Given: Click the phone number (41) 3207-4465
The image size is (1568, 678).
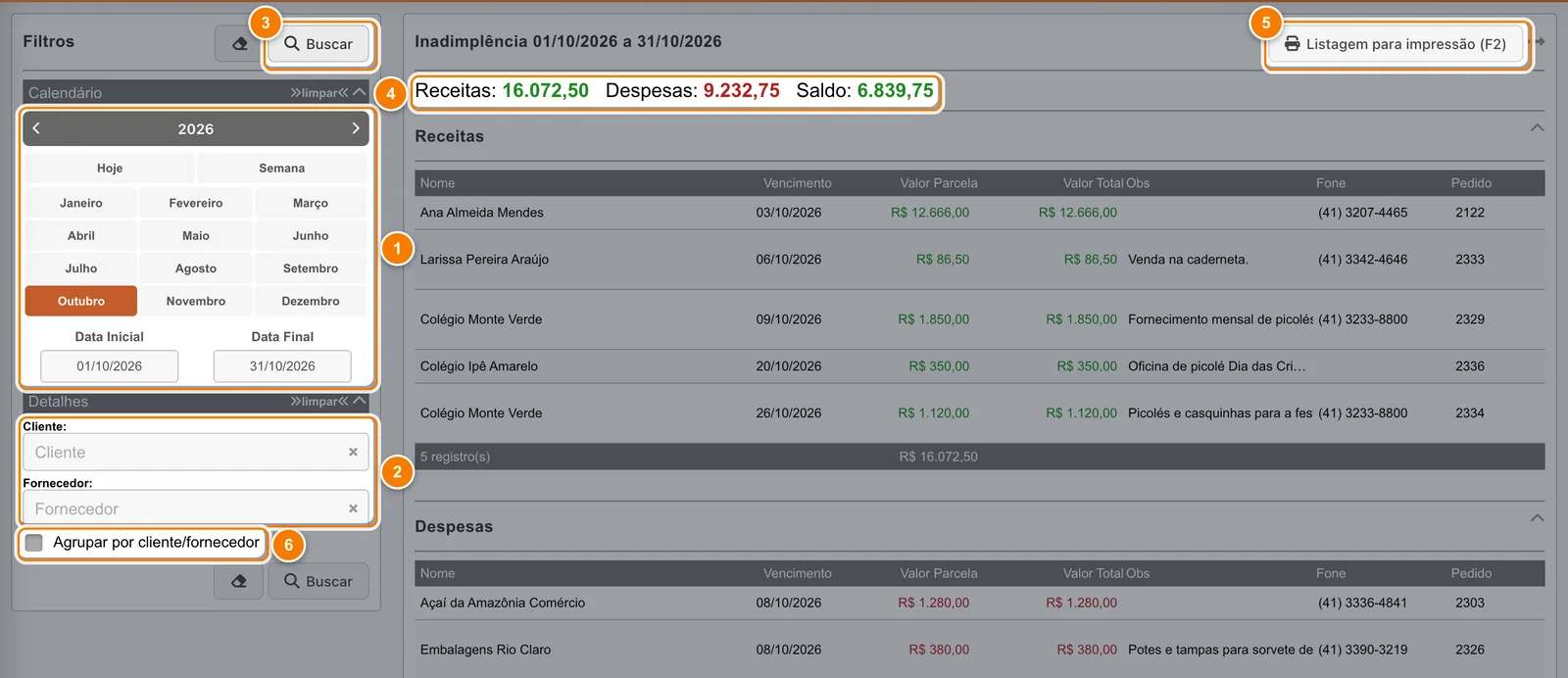Looking at the screenshot, I should point(1362,213).
